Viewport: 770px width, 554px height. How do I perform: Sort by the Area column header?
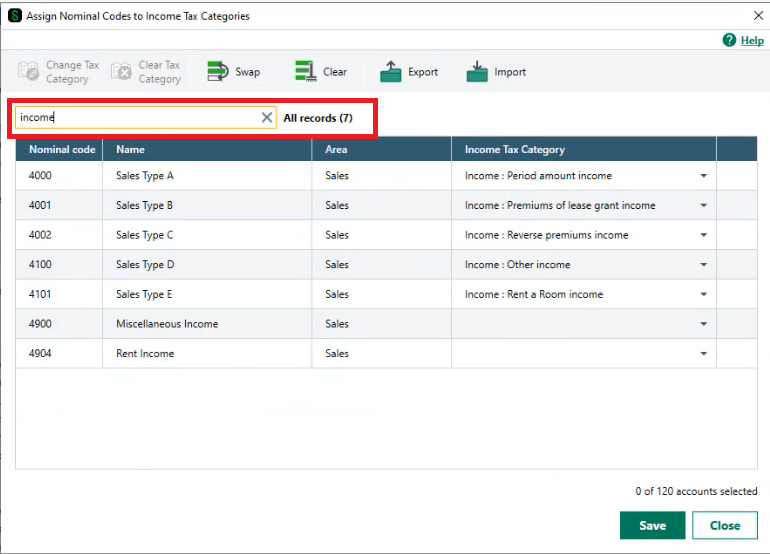[382, 149]
